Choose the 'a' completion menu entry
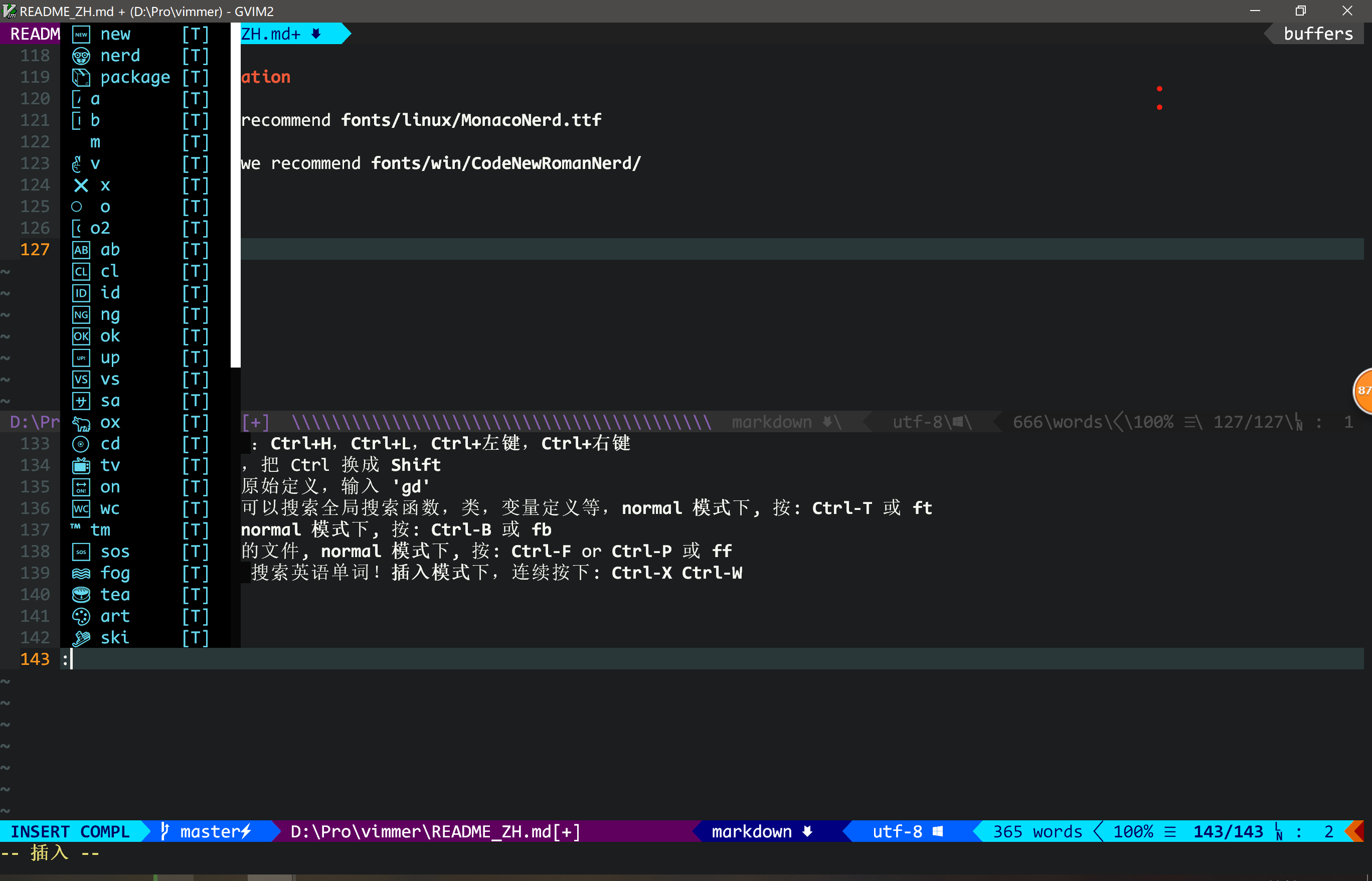 click(x=145, y=99)
